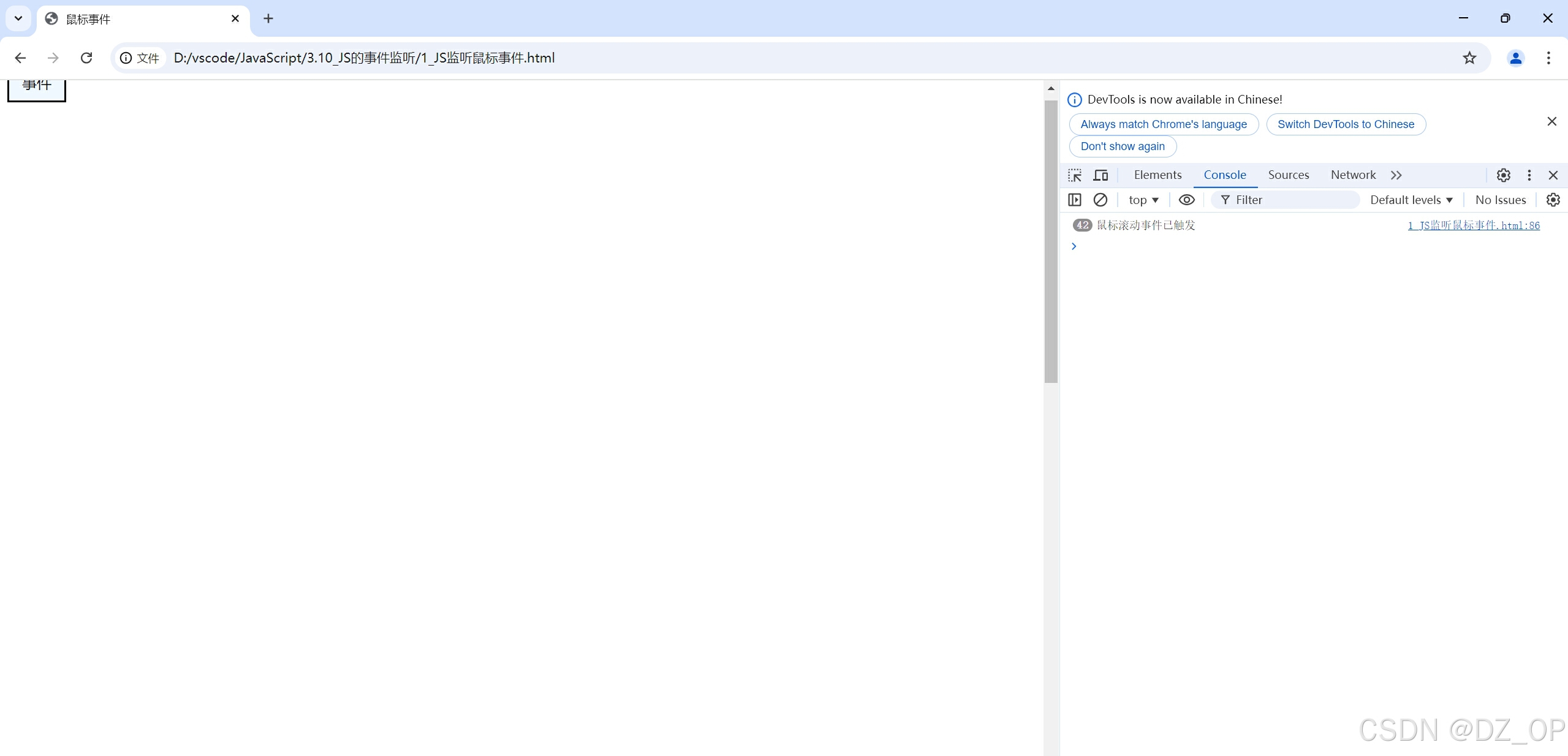Image resolution: width=1568 pixels, height=756 pixels.
Task: Click the page's vertical scrollbar thumb
Action: pos(1051,242)
